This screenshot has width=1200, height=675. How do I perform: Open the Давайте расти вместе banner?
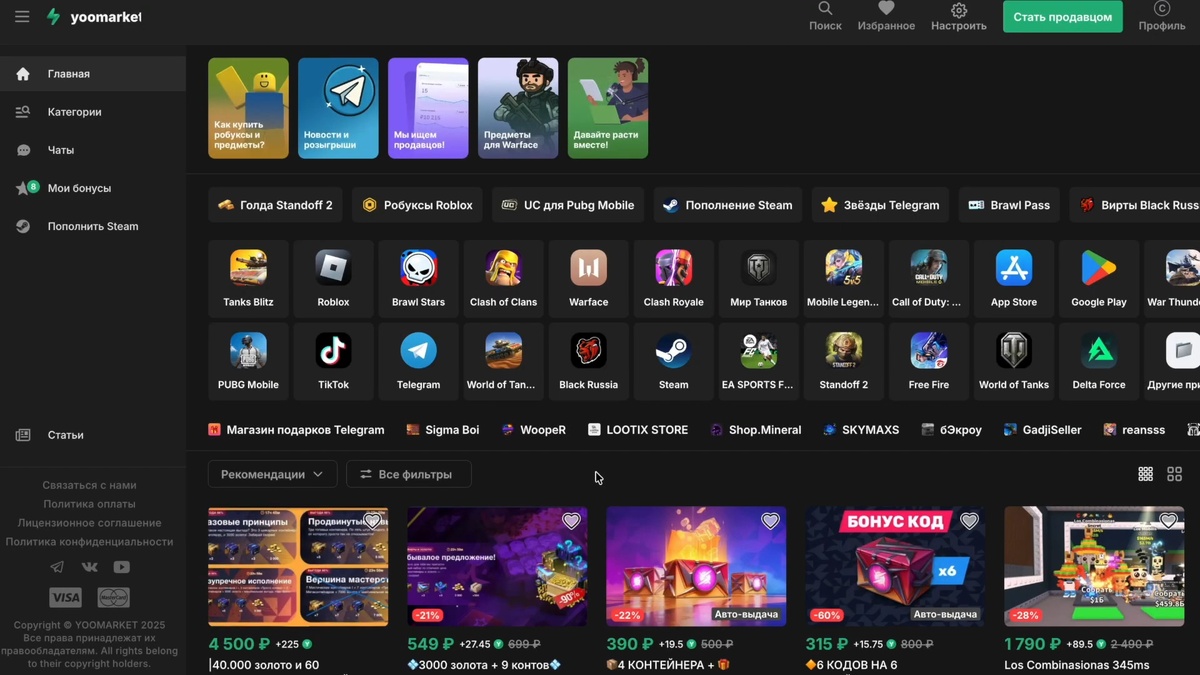(x=608, y=108)
